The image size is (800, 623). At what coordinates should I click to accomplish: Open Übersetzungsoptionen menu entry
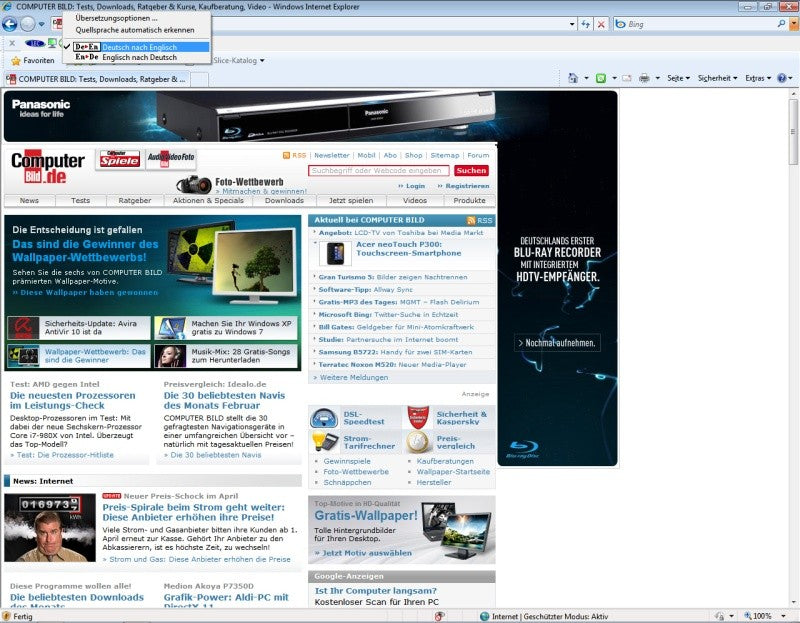116,18
